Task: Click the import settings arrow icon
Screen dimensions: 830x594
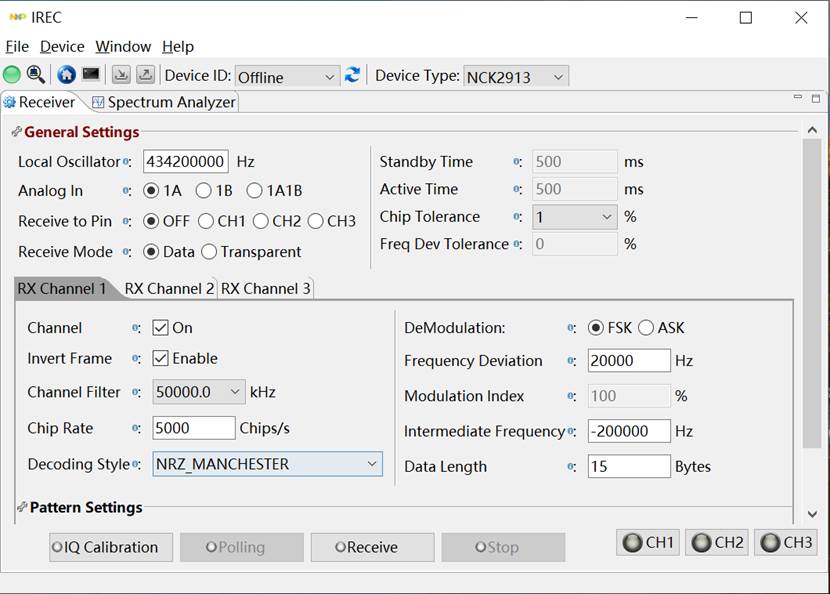Action: (120, 75)
